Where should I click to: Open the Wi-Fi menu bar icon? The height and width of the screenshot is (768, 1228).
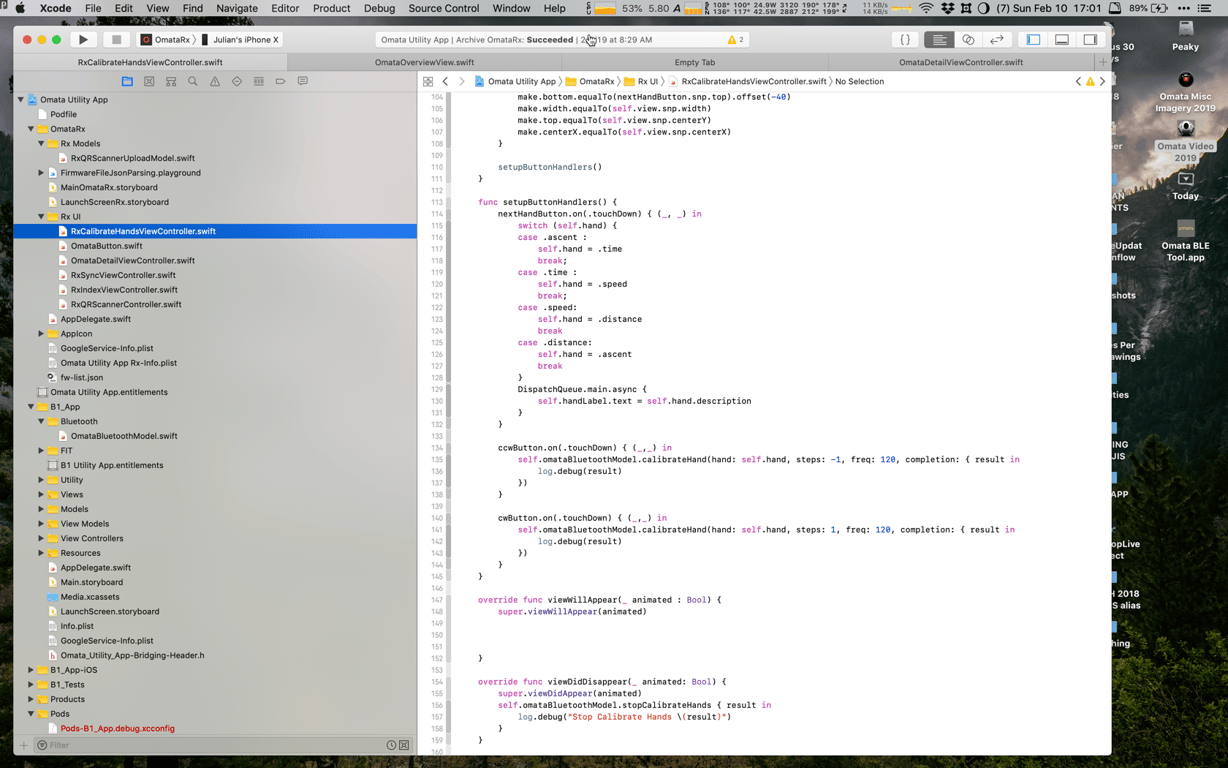click(926, 8)
